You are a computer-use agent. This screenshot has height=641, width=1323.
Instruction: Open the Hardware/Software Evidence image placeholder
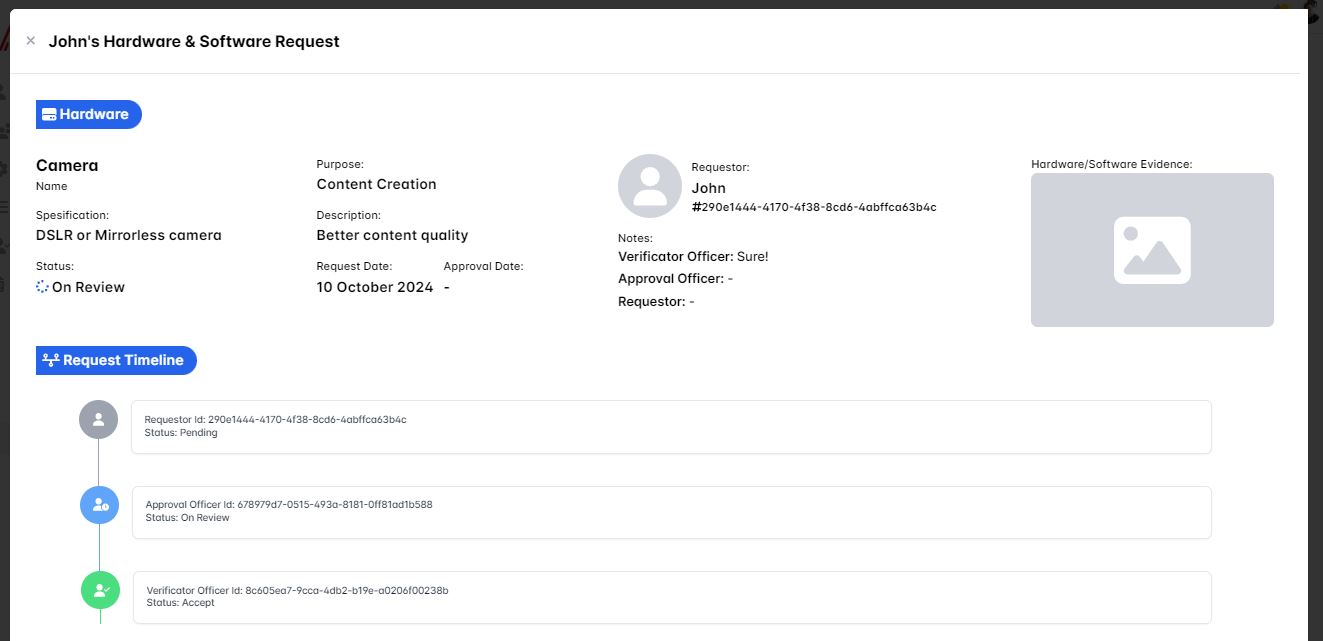tap(1152, 250)
